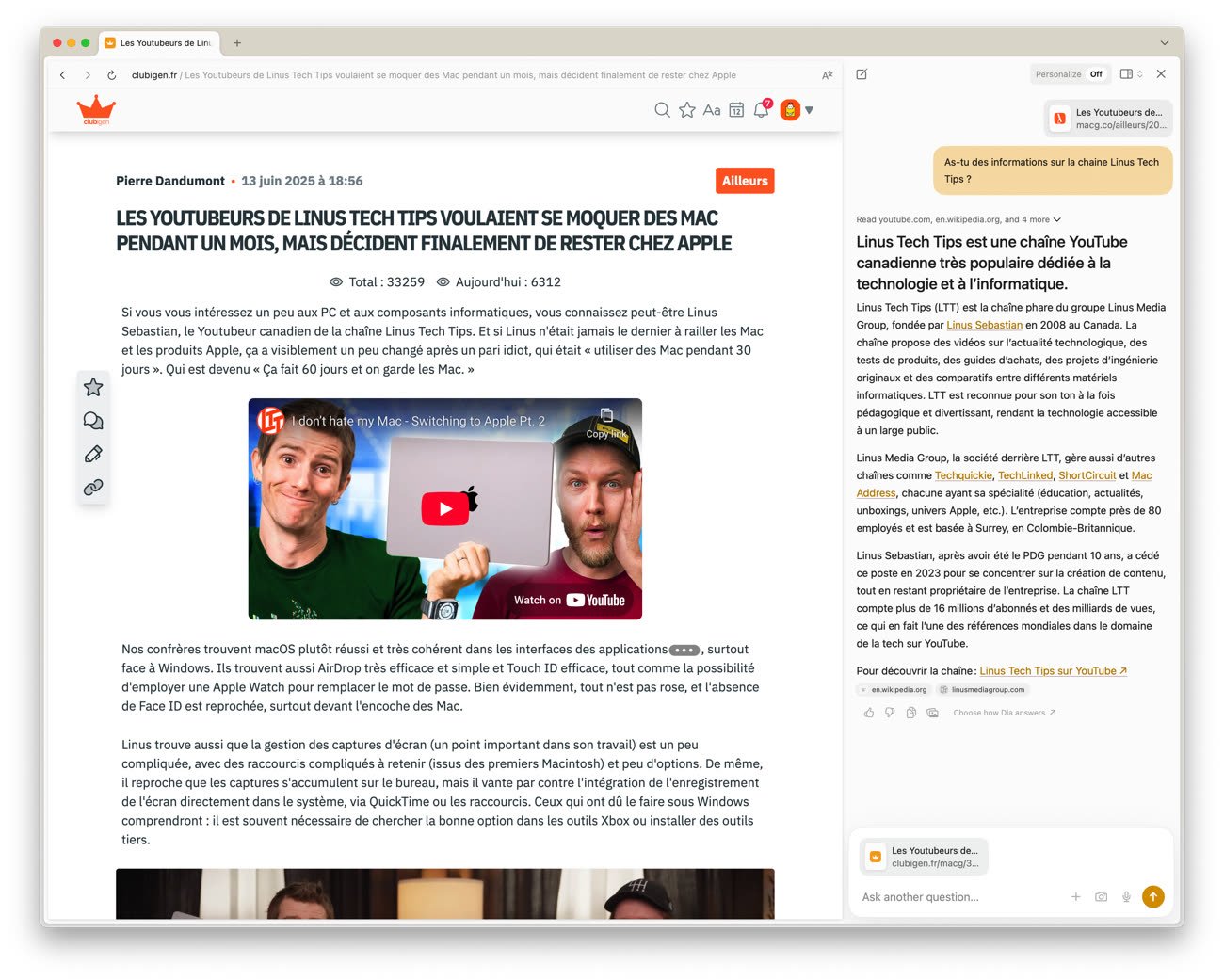Image resolution: width=1224 pixels, height=980 pixels.
Task: Open the sidebar layout dropdown
Action: [x=1132, y=73]
